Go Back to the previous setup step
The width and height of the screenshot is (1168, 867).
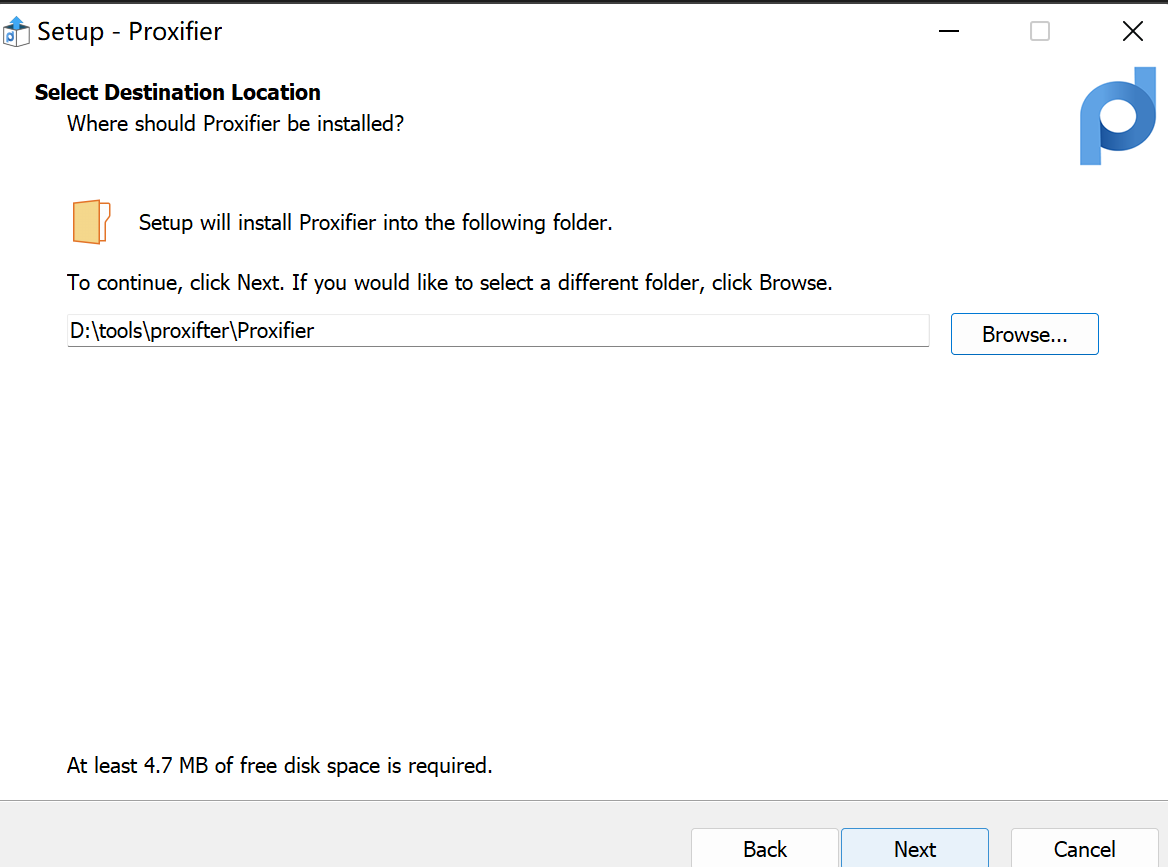[764, 848]
